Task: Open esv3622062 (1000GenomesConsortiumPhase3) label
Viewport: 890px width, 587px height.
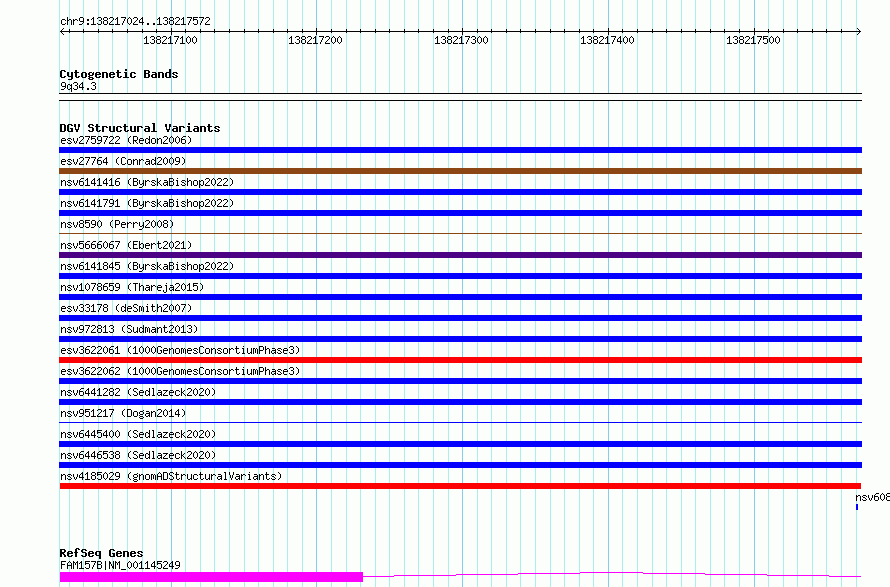Action: [180, 371]
